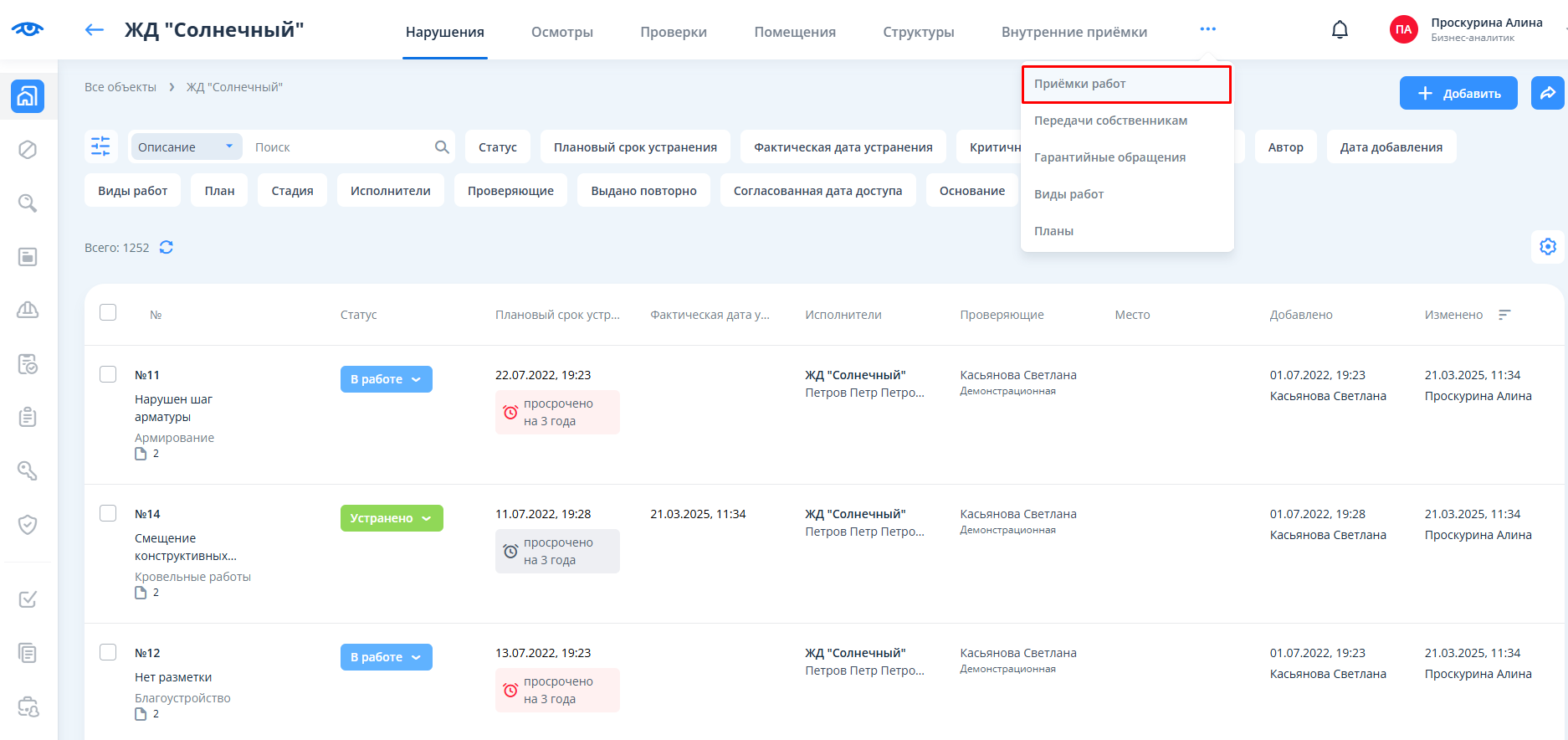Click the Плановый срок устранения filter button
Image resolution: width=1568 pixels, height=740 pixels.
coord(635,147)
